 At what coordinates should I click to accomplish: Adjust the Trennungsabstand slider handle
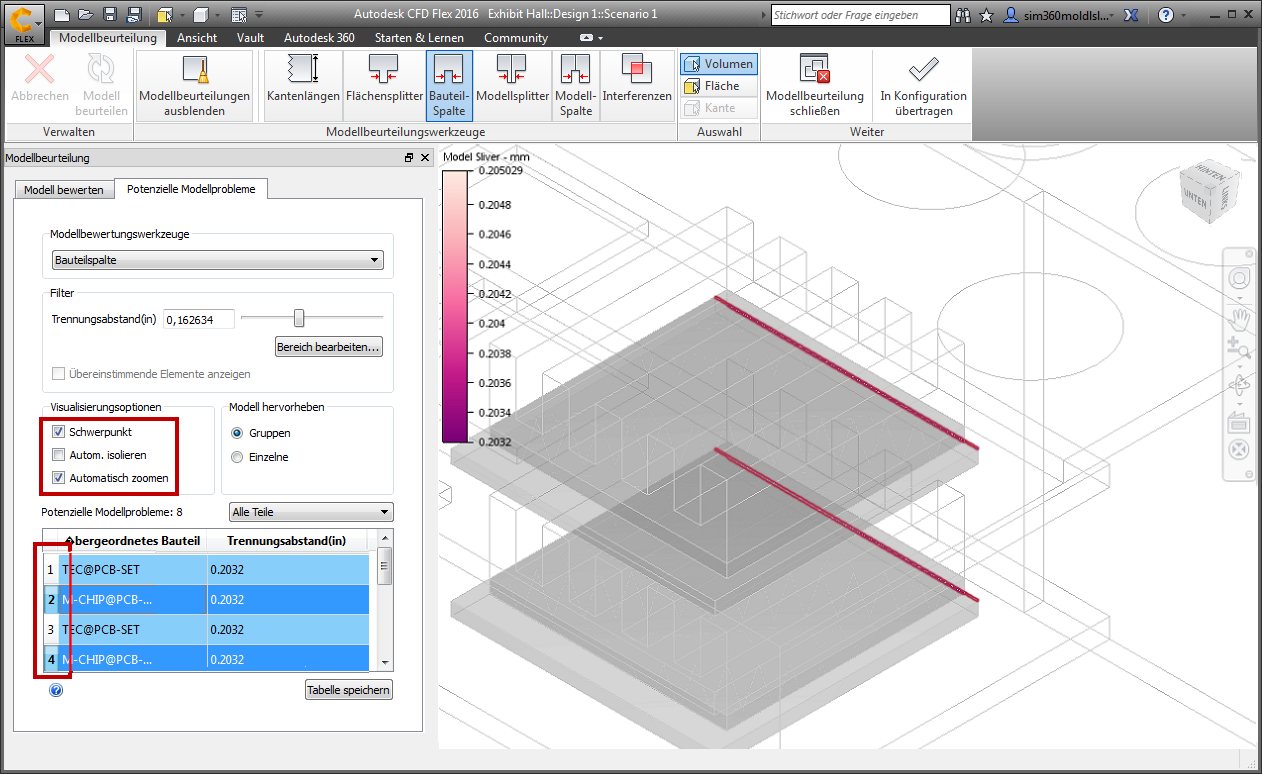(298, 318)
